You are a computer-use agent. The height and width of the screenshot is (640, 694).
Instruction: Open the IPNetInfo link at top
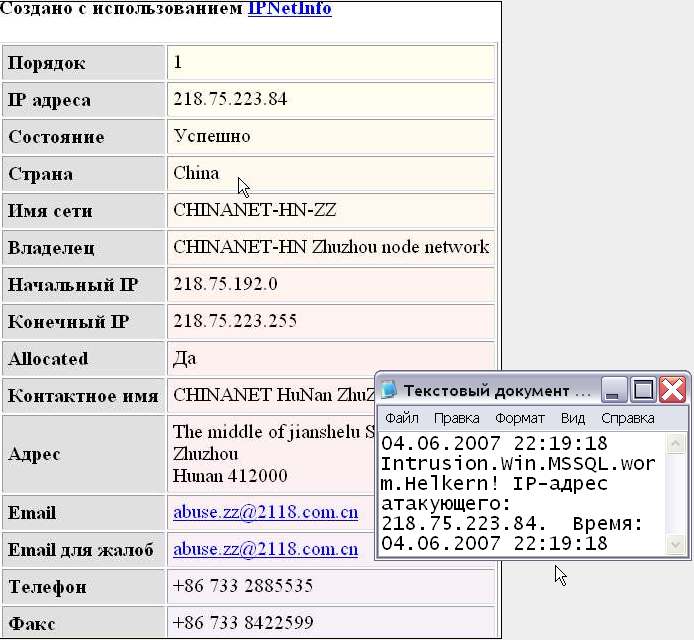(289, 9)
